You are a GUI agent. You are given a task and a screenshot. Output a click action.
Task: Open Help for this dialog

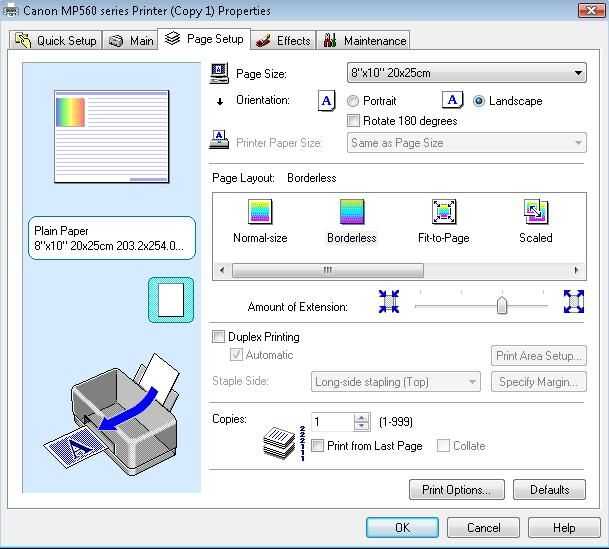(x=564, y=527)
